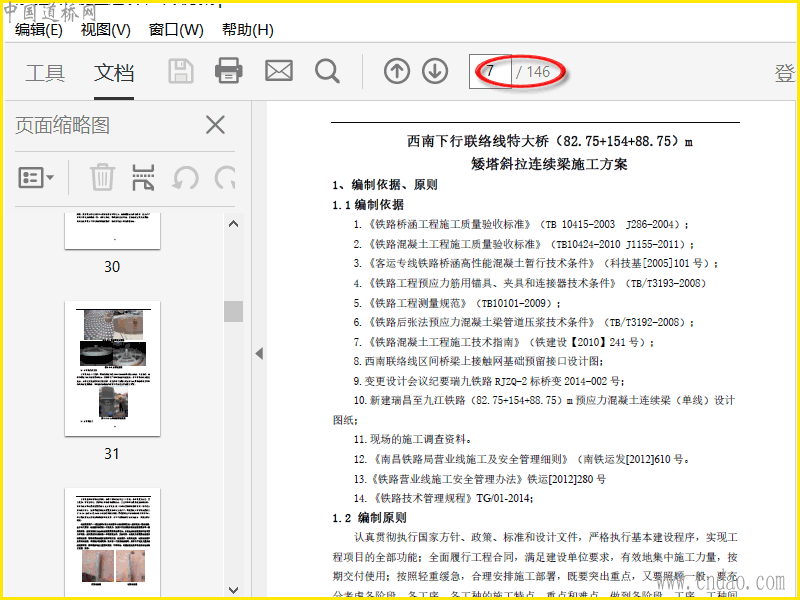Screen dimensions: 800x600
Task: Click the print pages icon in thumbnail panel
Action: [144, 178]
